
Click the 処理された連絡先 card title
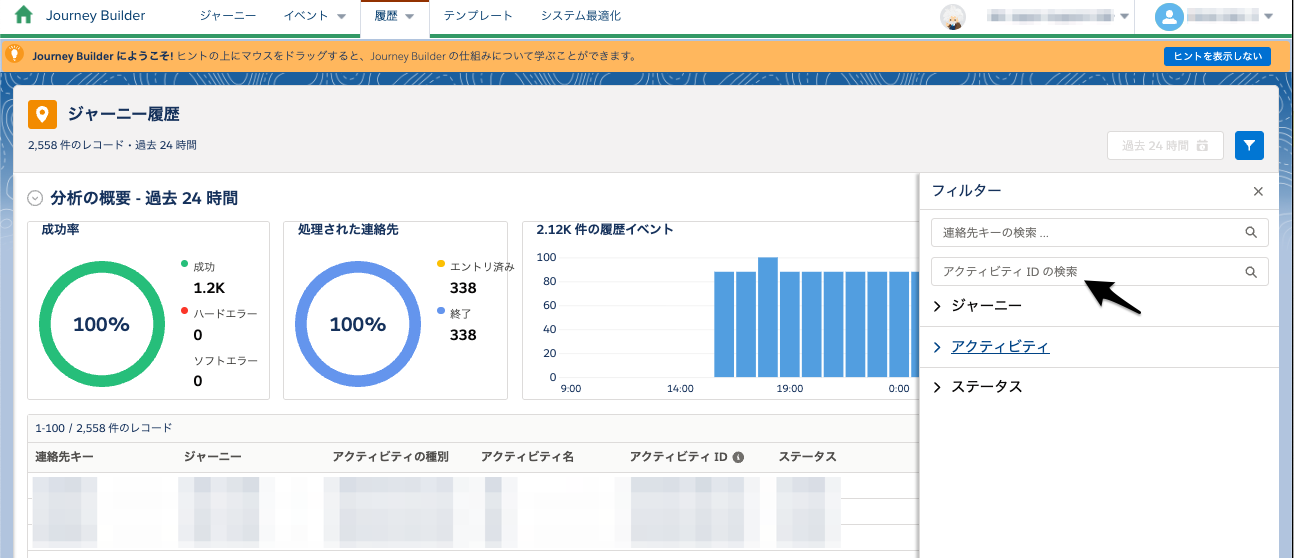pos(348,230)
